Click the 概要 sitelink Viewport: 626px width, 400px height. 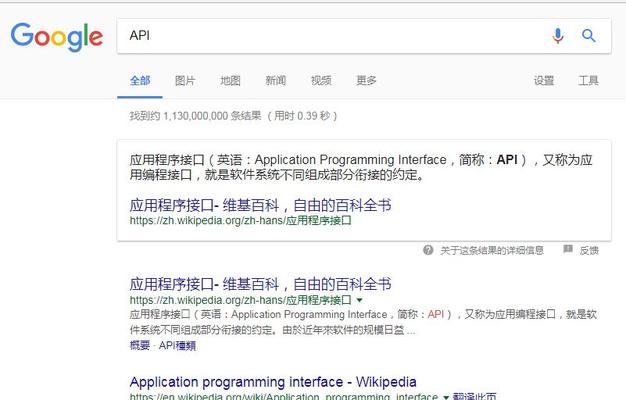140,345
